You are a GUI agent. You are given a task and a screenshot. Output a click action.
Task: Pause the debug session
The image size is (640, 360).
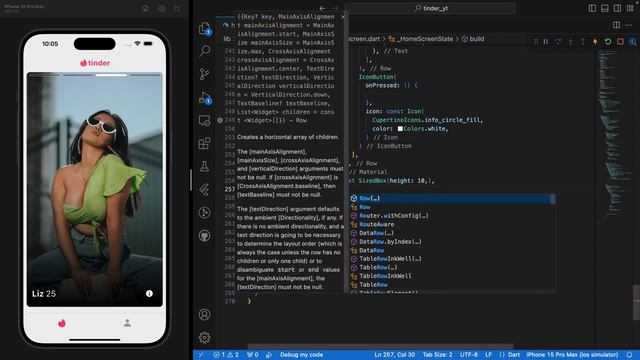tap(546, 42)
